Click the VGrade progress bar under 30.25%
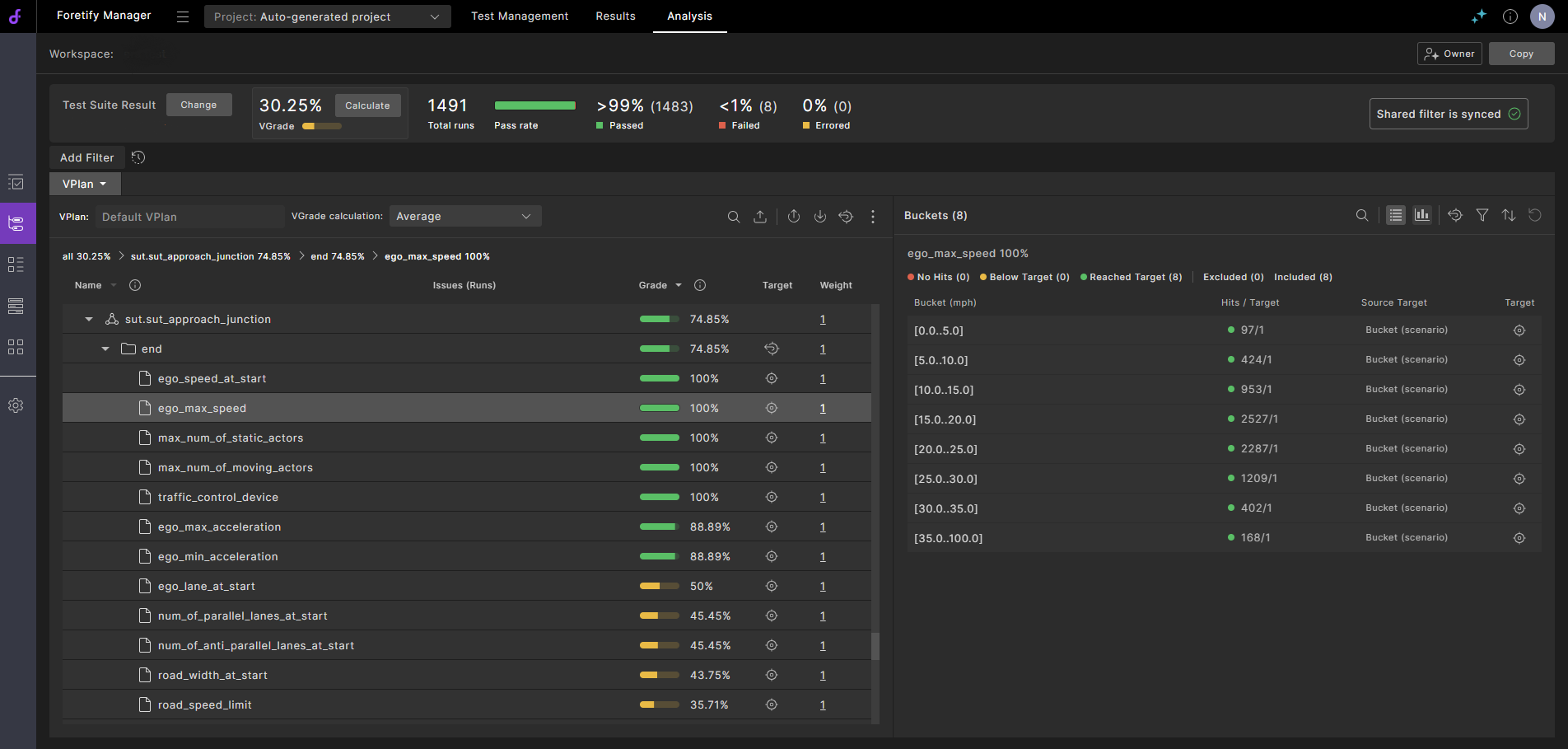 coord(321,126)
